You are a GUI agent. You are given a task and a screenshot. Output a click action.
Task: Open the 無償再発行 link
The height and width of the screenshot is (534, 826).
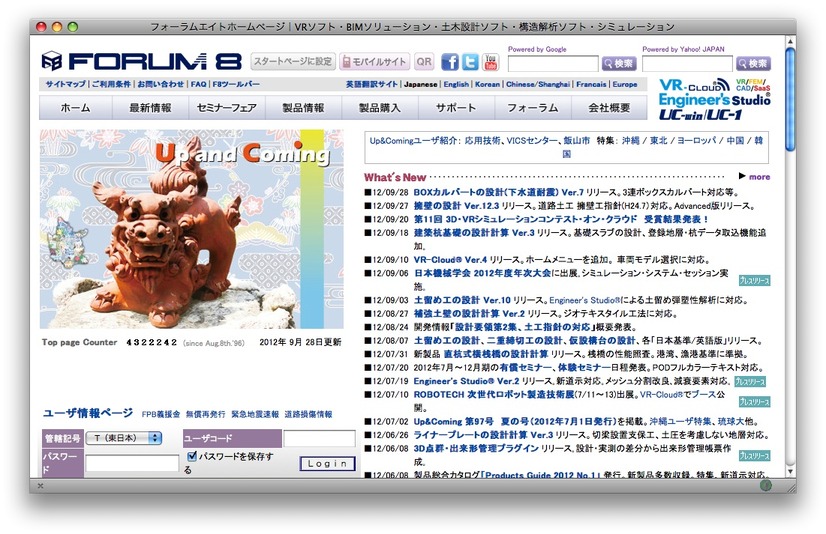pos(205,414)
